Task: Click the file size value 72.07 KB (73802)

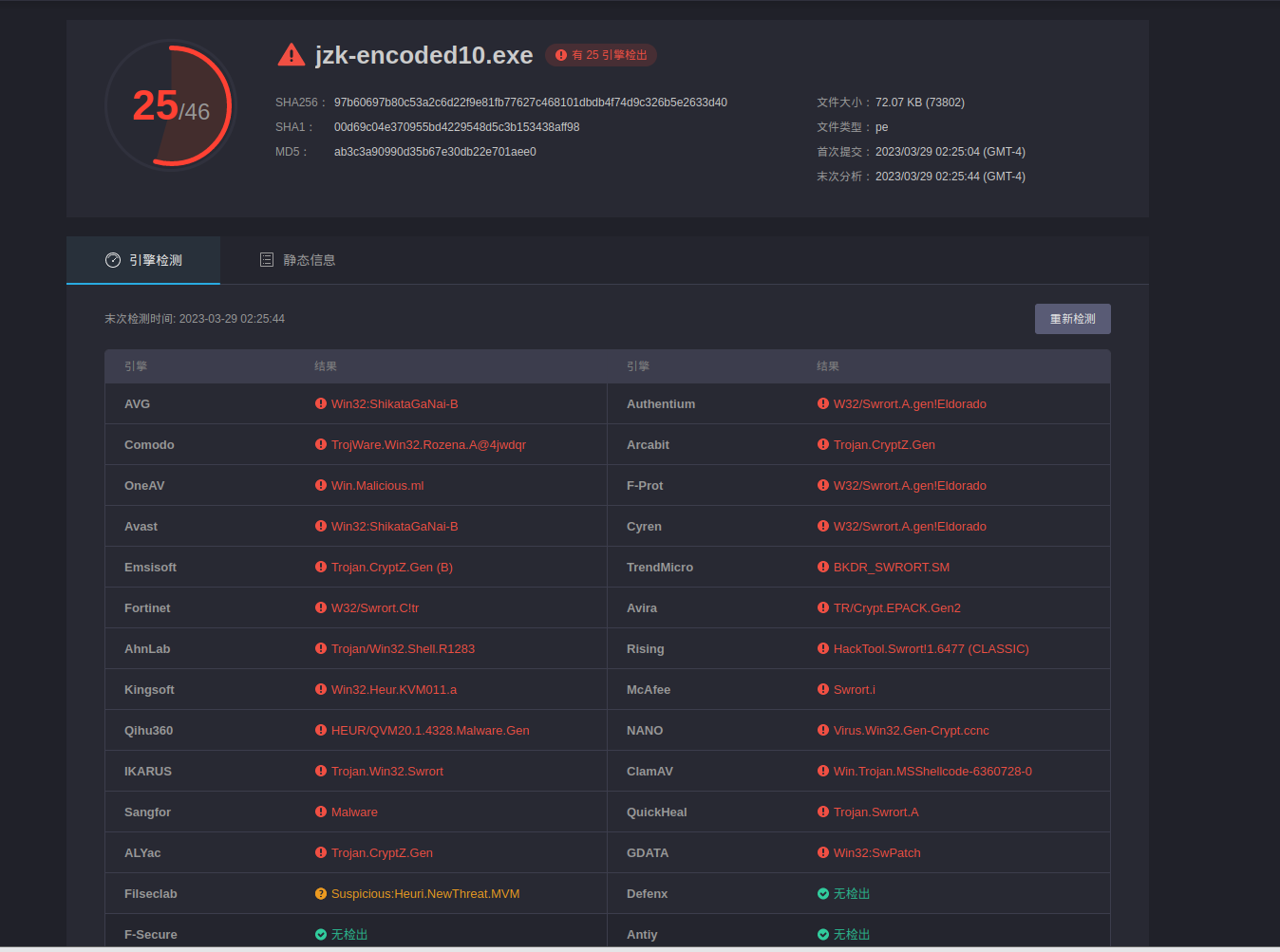Action: (x=920, y=103)
